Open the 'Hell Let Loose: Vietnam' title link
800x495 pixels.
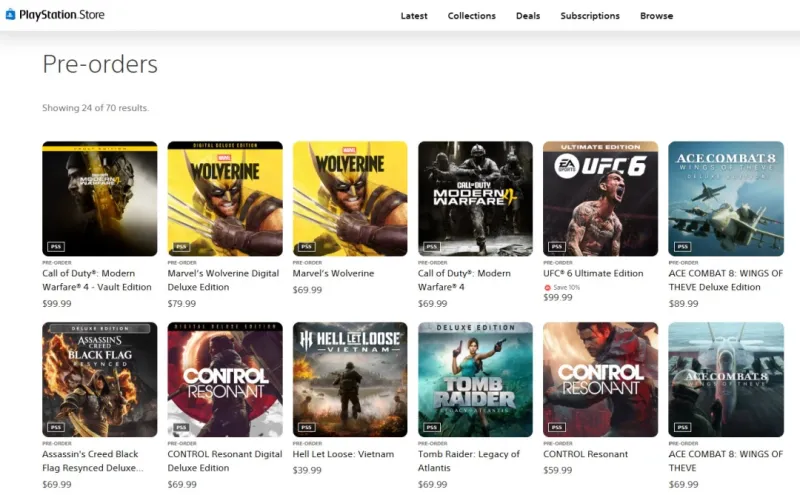[343, 454]
